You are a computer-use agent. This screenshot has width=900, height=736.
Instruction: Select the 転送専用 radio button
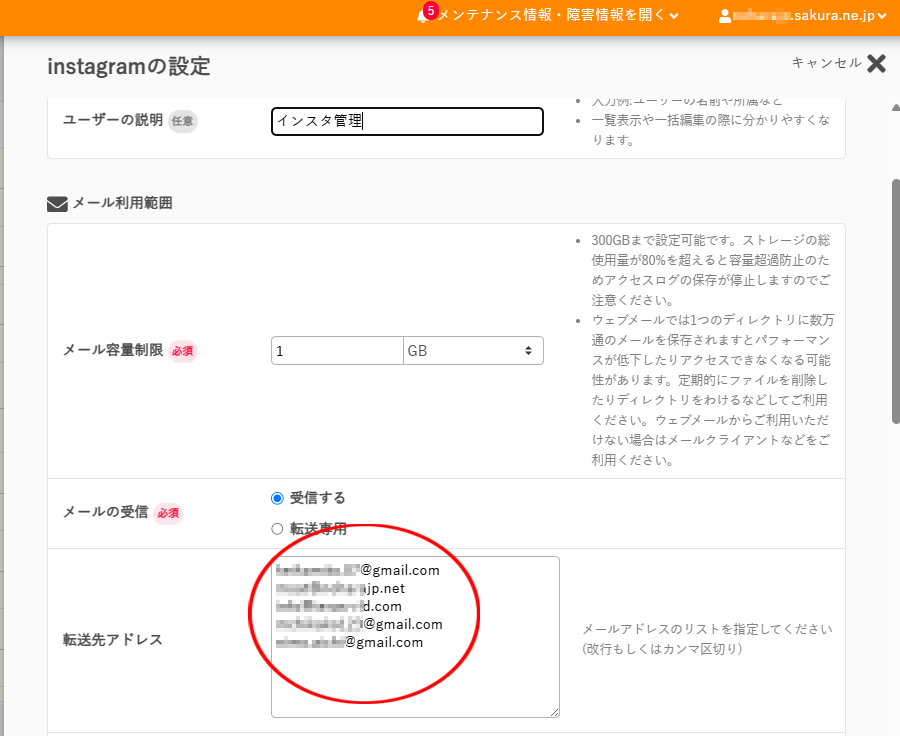(277, 529)
